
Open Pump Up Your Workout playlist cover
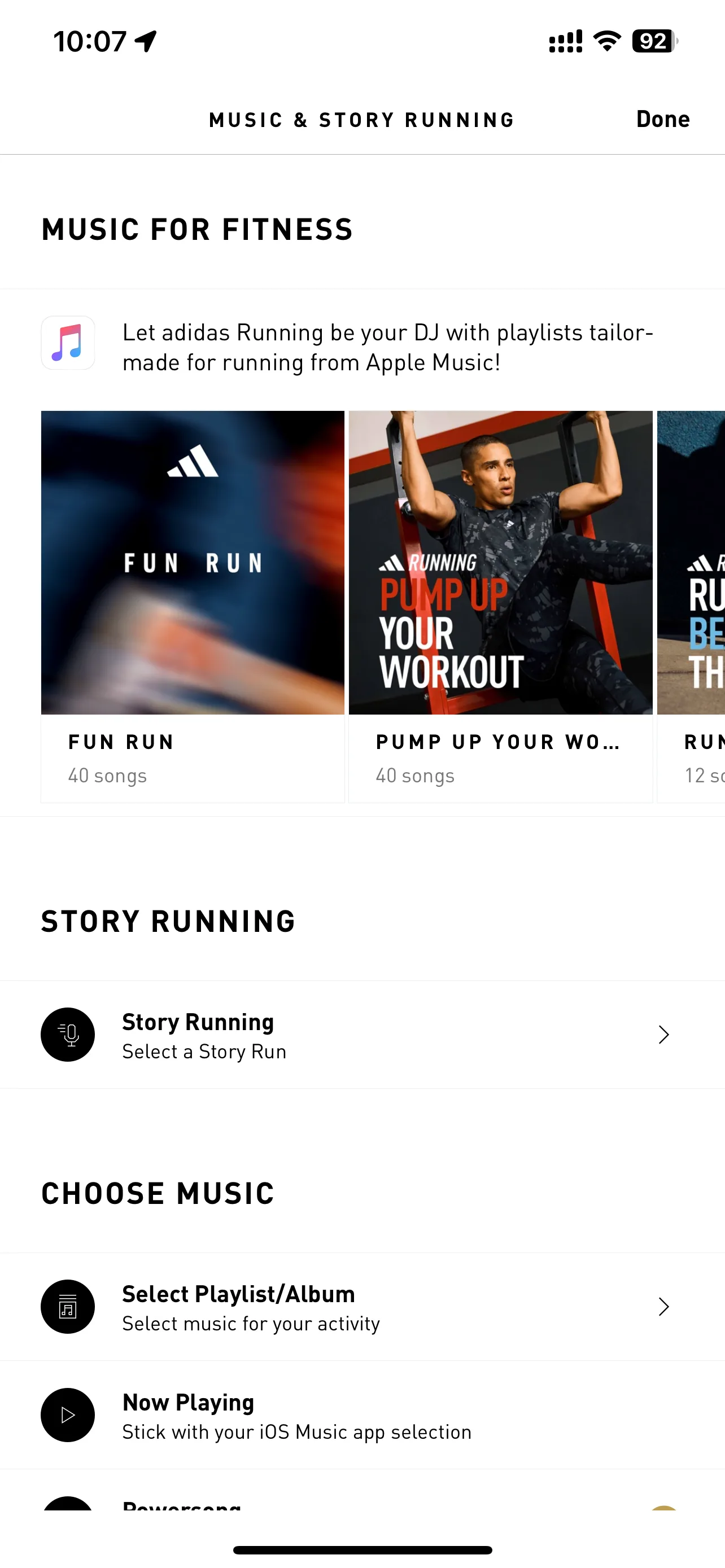(x=500, y=562)
